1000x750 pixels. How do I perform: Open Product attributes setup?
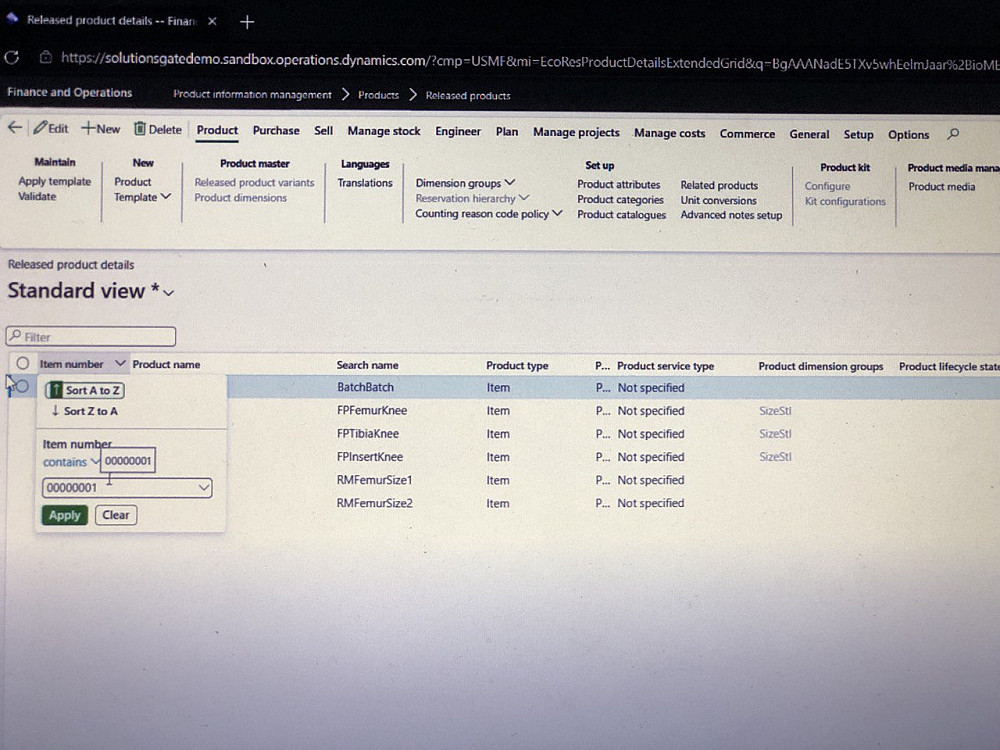619,184
